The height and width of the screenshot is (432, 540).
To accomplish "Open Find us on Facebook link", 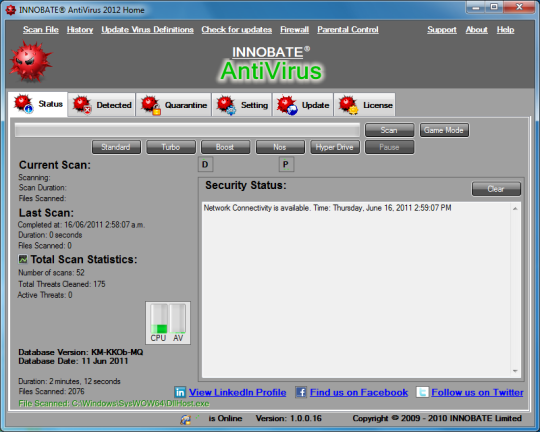I will point(359,392).
